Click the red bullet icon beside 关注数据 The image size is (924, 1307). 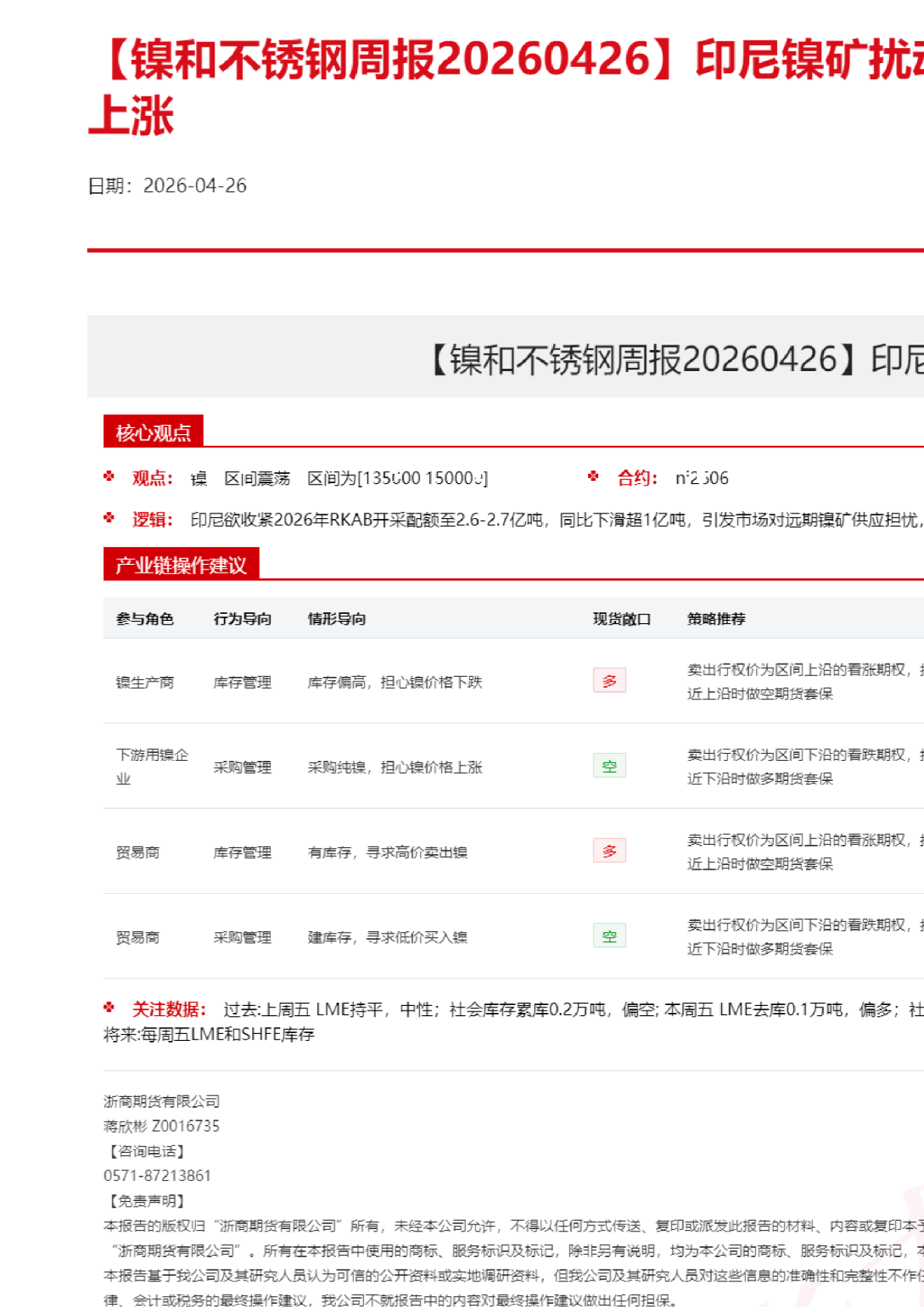click(x=109, y=1008)
